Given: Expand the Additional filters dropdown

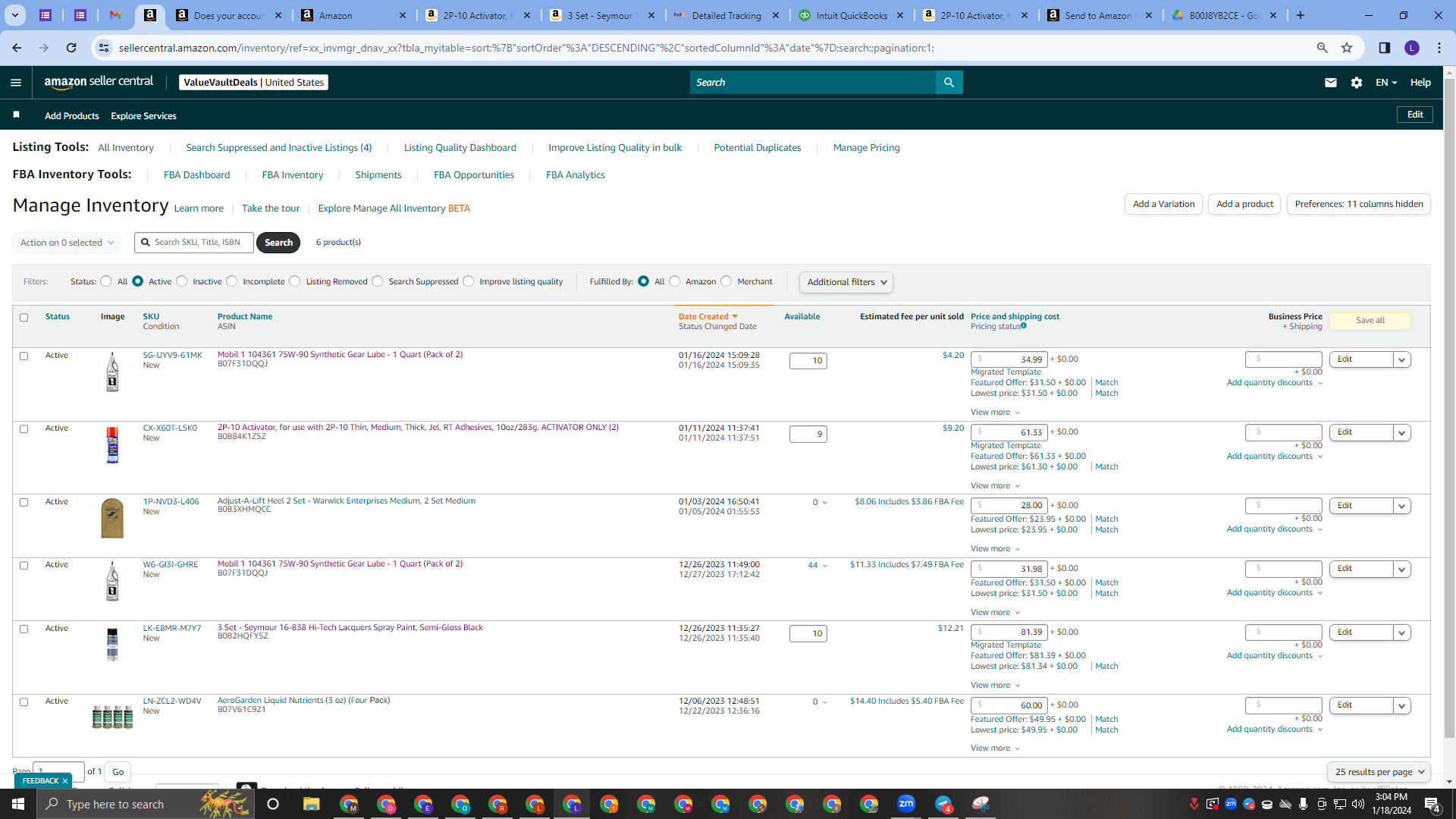Looking at the screenshot, I should (x=846, y=282).
